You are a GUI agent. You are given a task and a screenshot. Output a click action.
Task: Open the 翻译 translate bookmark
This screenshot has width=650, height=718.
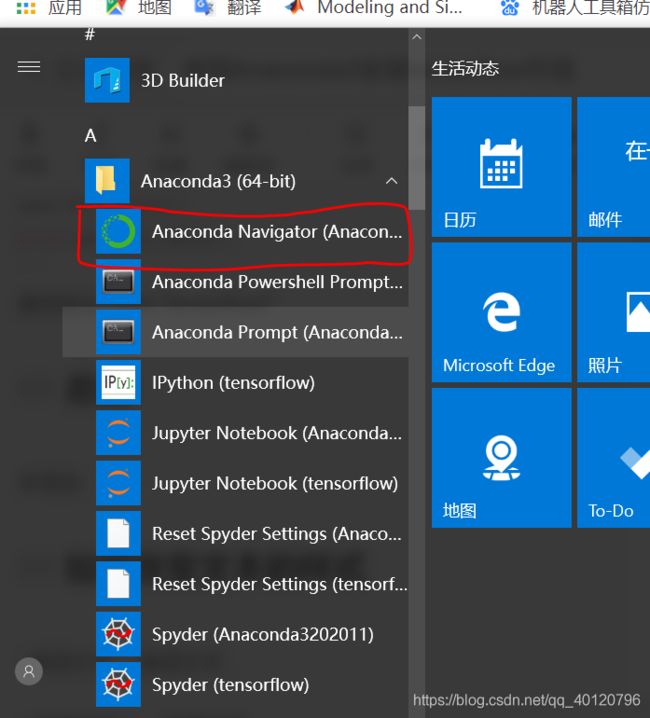pyautogui.click(x=228, y=7)
